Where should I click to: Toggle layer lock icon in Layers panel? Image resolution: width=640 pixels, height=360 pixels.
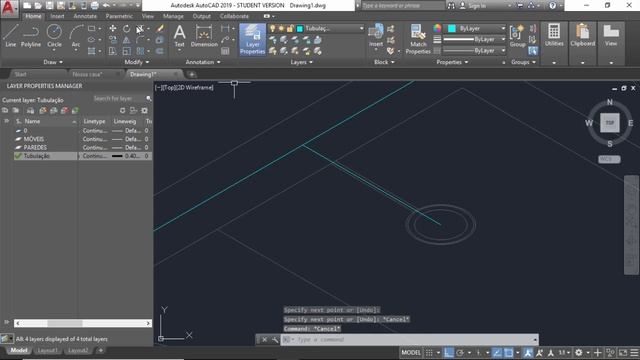(290, 29)
